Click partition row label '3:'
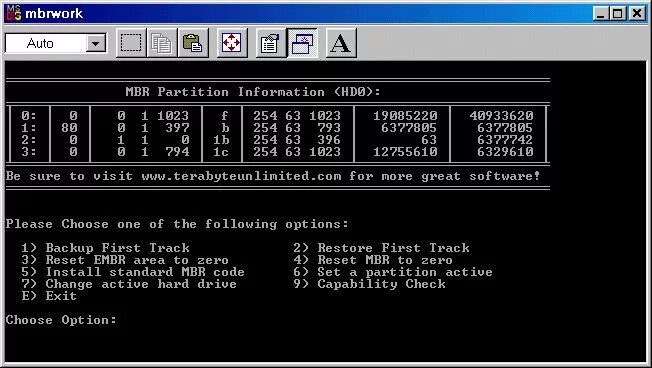Viewport: 652px width, 368px height. click(x=29, y=152)
